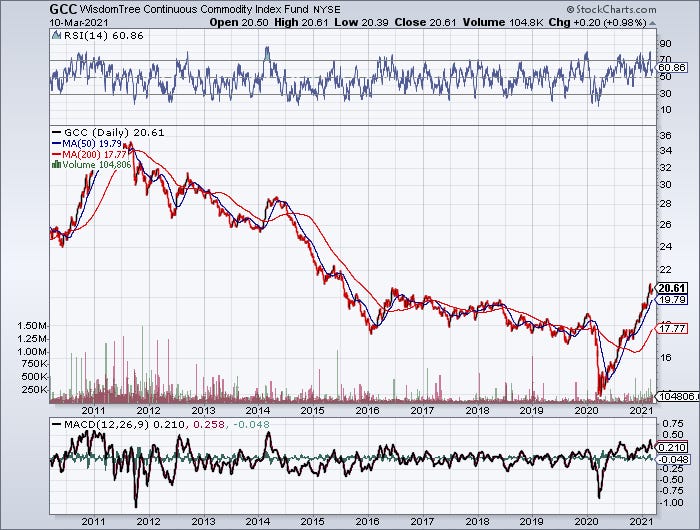Click the 30 level on the RSI axis
This screenshot has width=700, height=530.
665,93
